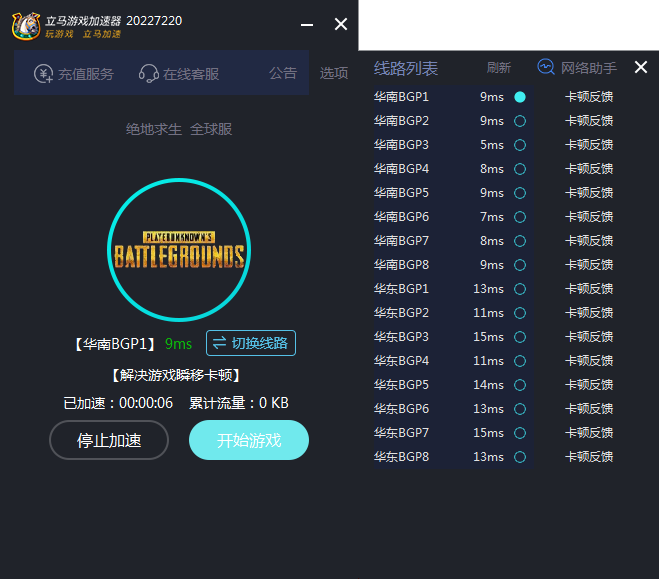Click 卡顿反馈 for 华南BGP6

(589, 217)
